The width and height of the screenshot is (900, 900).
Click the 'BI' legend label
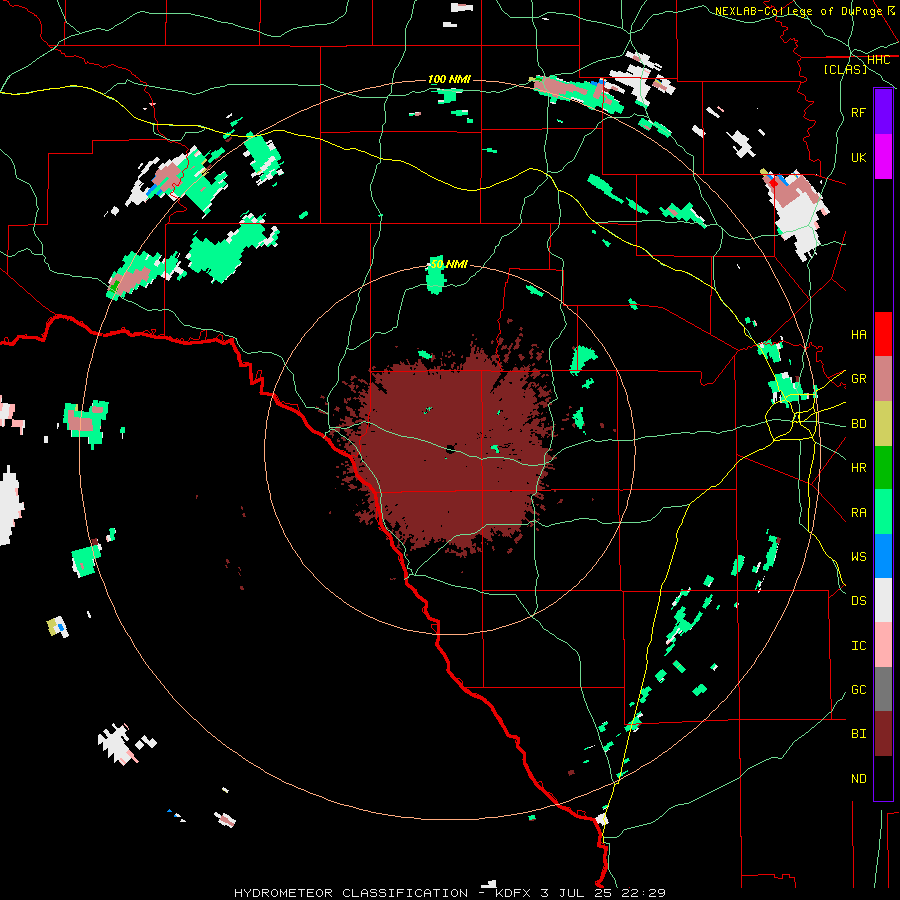pos(858,734)
